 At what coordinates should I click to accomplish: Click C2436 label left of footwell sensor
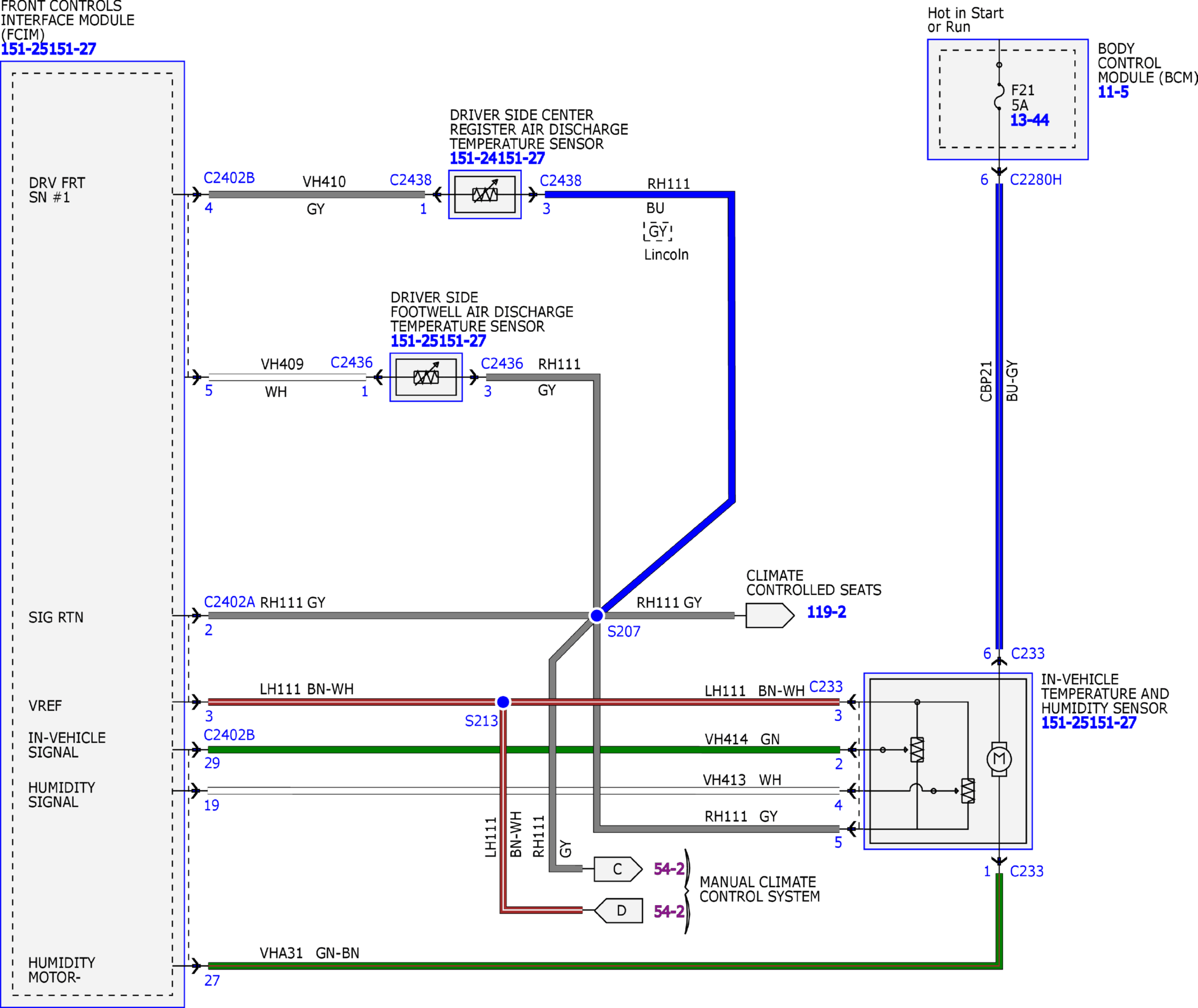click(352, 362)
